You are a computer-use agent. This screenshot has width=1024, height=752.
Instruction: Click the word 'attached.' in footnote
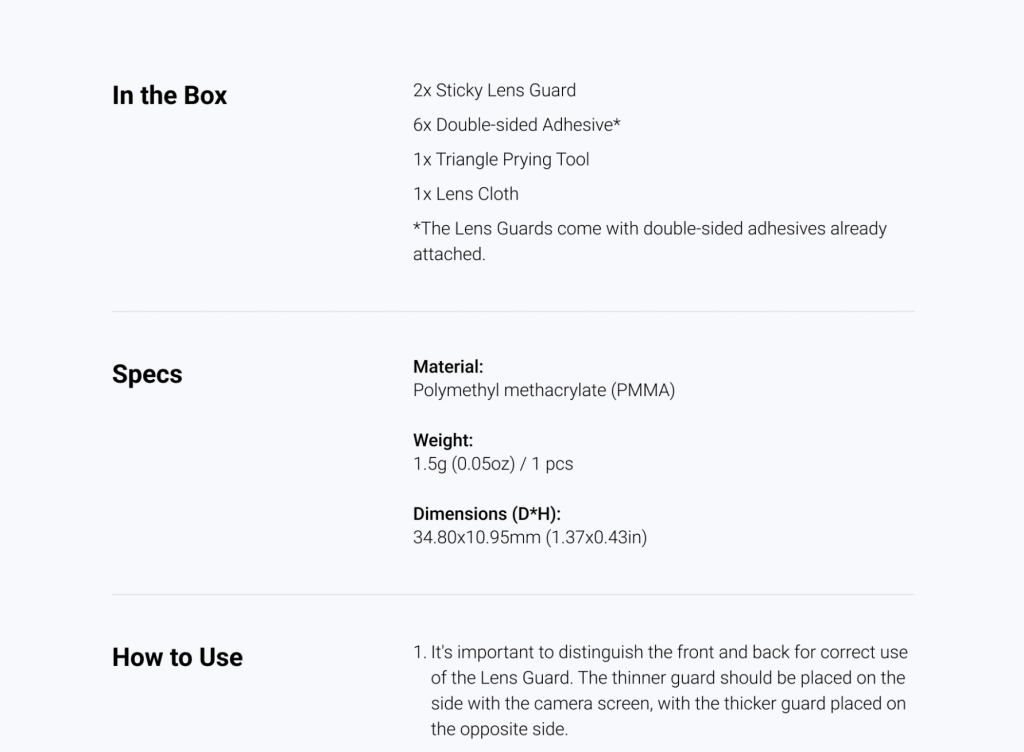[x=449, y=254]
